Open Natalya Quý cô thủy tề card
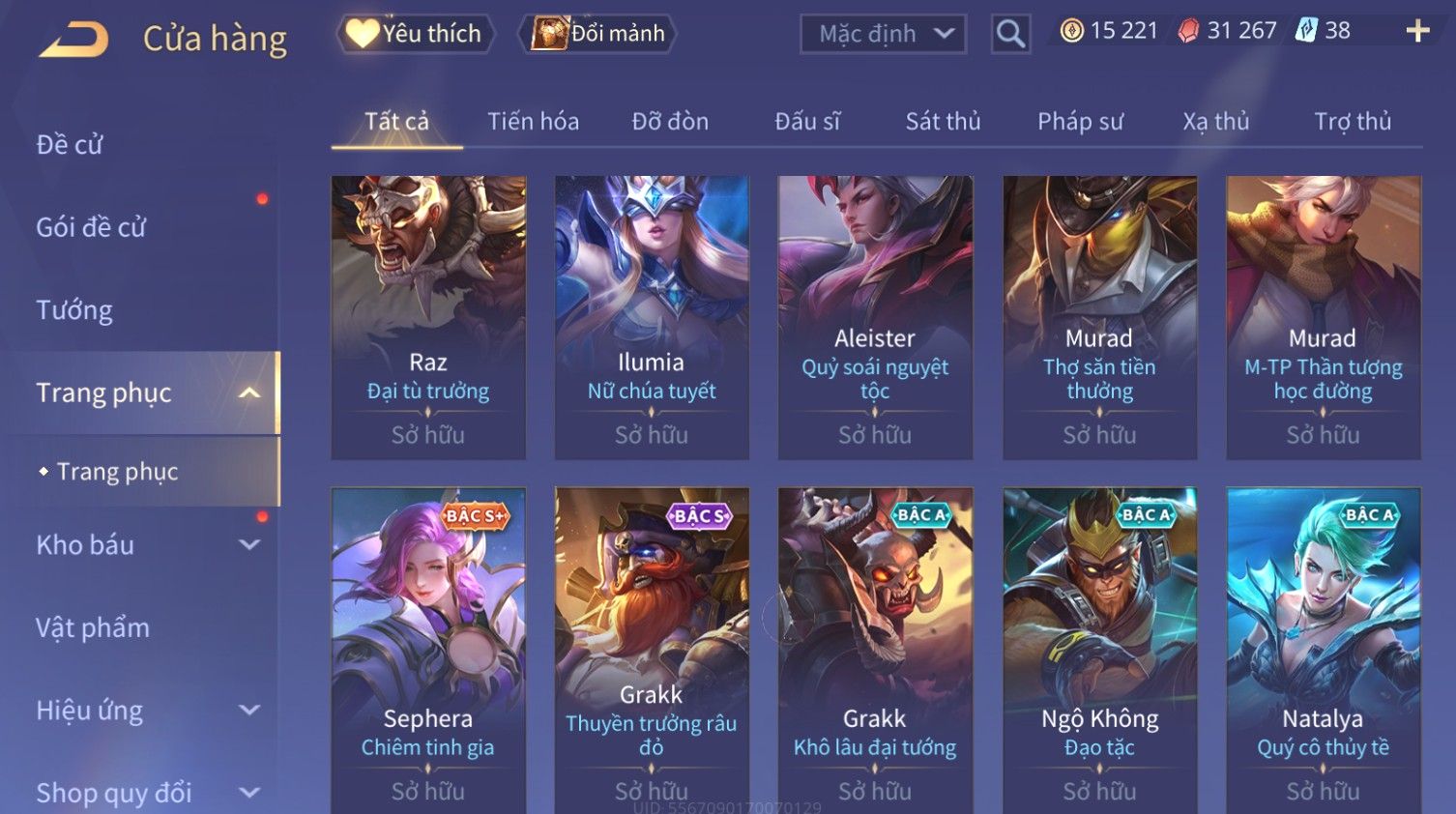Screen dimensions: 1456x814 coord(1324,650)
